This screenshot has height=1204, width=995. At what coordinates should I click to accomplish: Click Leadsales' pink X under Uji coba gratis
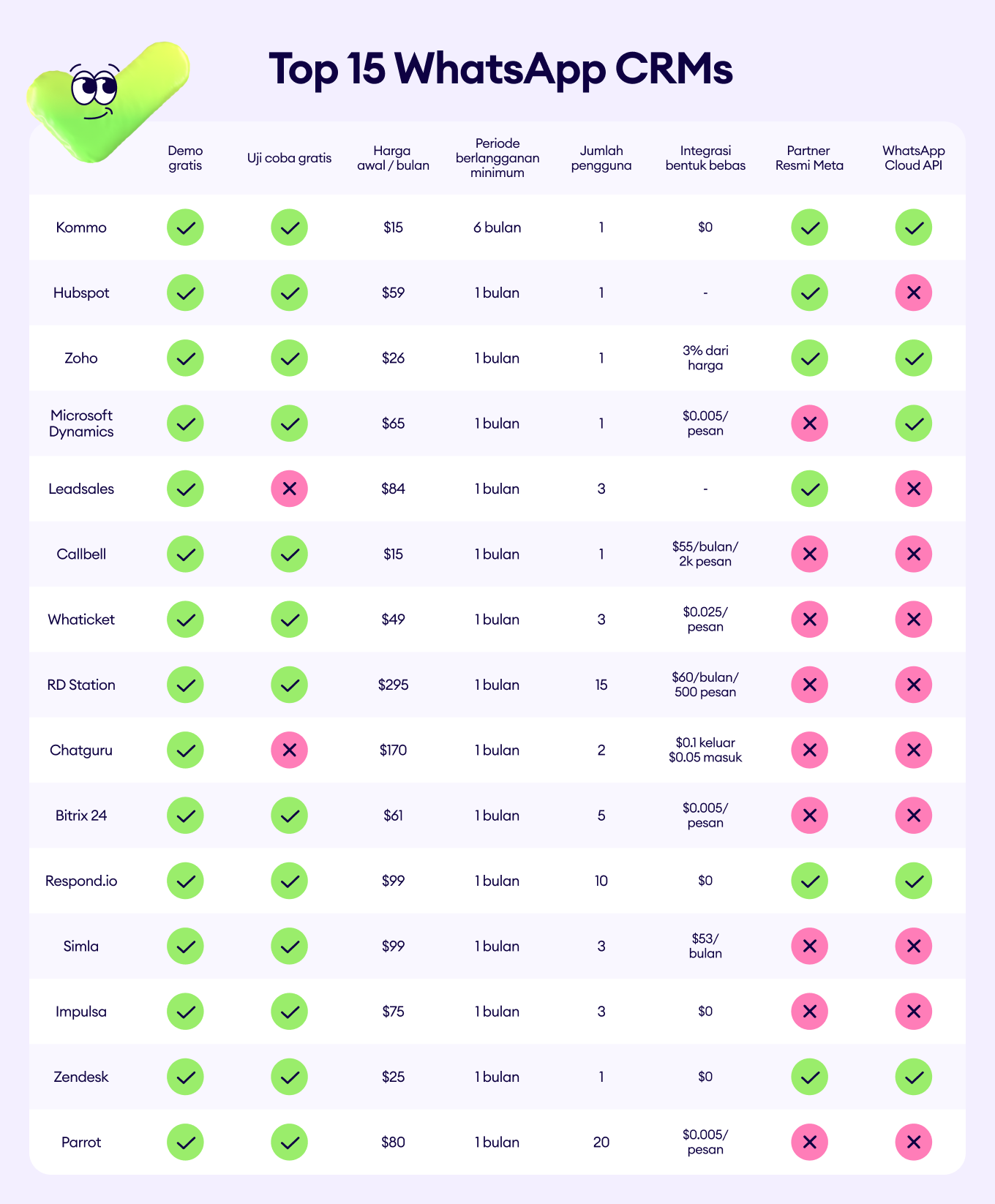coord(289,489)
